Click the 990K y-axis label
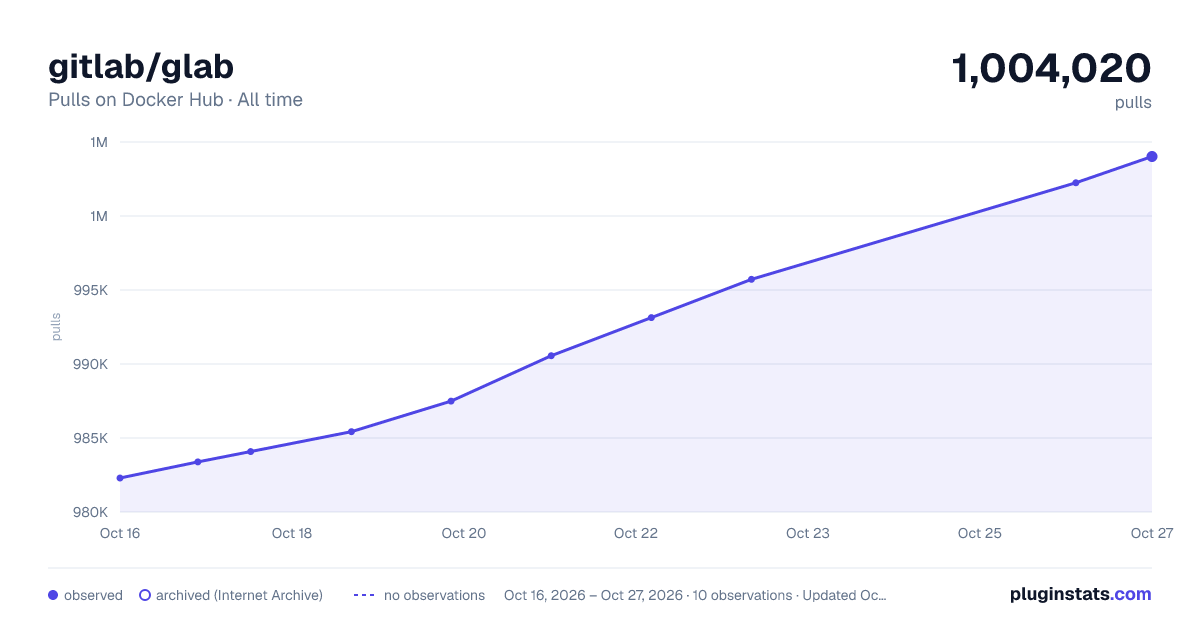 pos(90,364)
